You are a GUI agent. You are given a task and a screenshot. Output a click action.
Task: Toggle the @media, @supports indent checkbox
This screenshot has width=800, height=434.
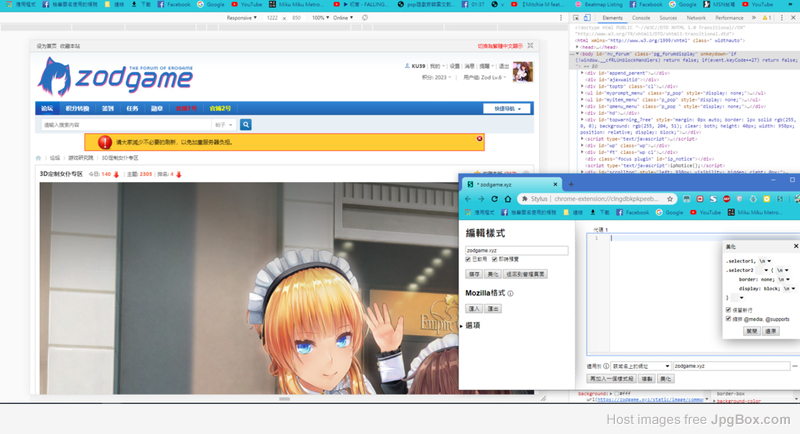(x=729, y=319)
